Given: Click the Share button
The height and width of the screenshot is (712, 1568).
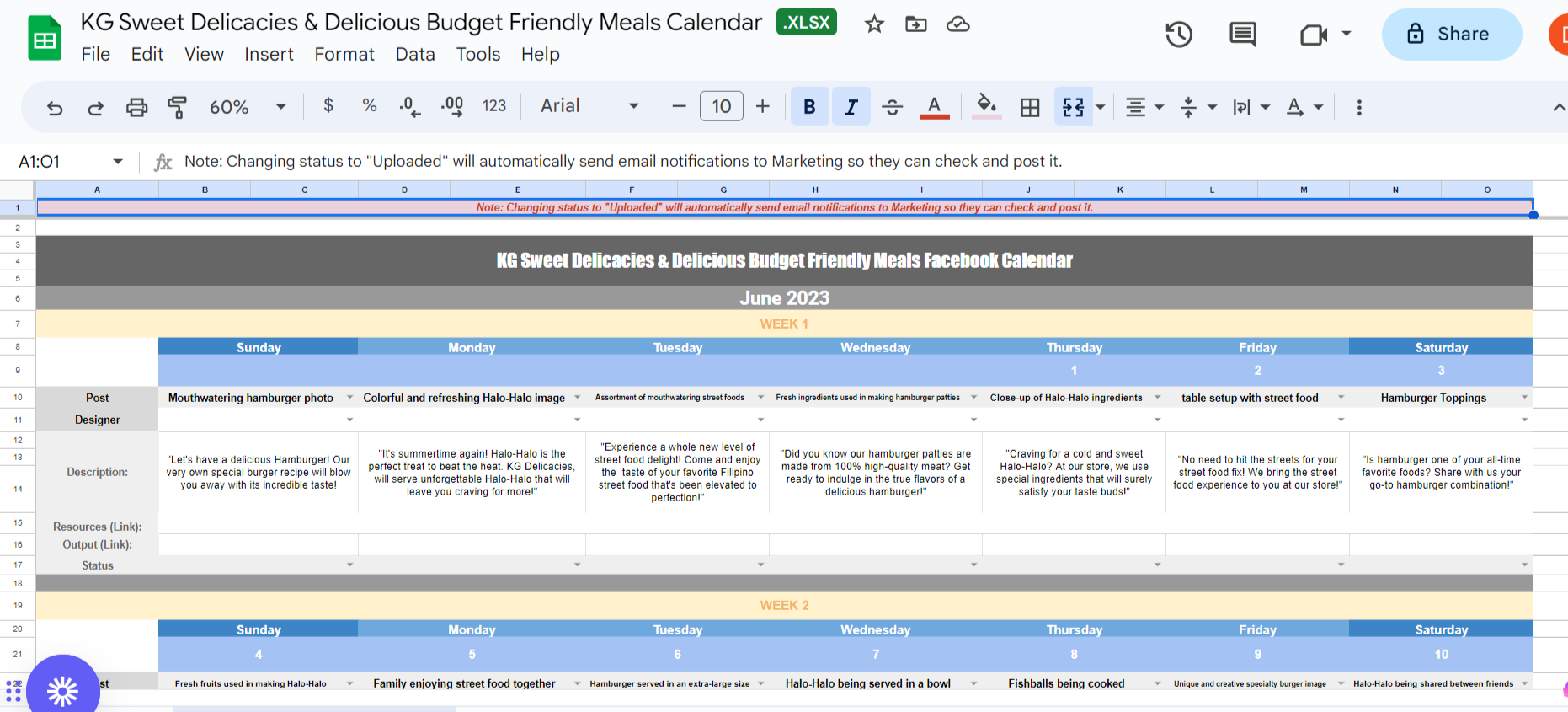Looking at the screenshot, I should (x=1452, y=35).
